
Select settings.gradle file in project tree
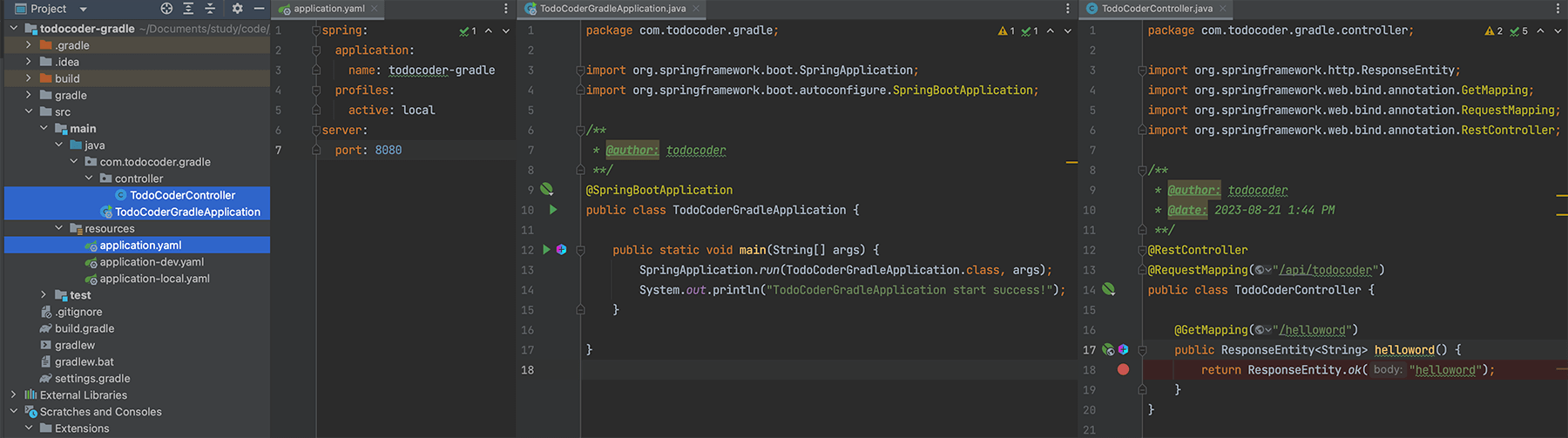[x=92, y=379]
